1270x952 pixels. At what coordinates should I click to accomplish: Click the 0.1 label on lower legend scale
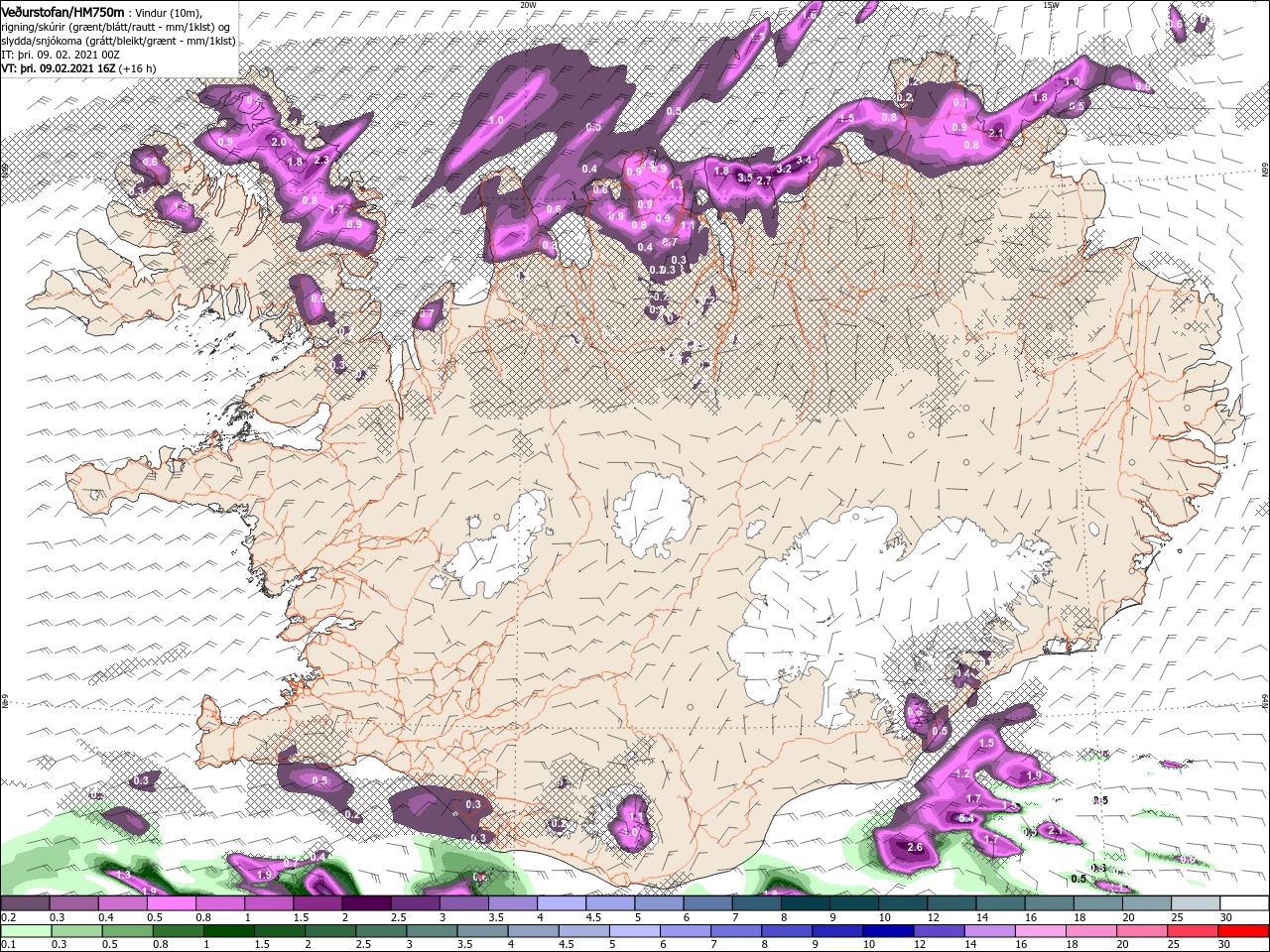(8, 944)
